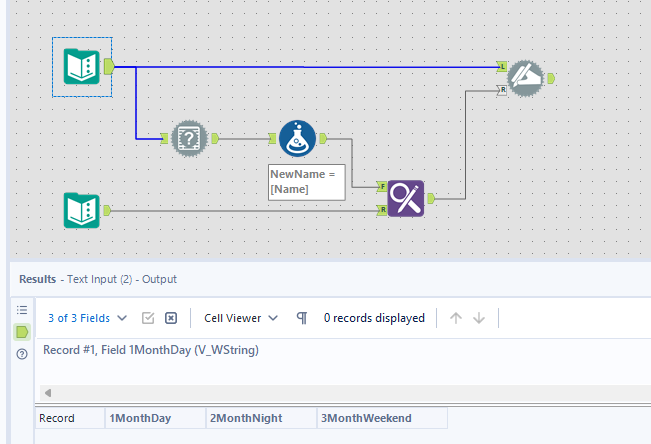Click the blue connection to Dynamic Rename
Image resolution: width=651 pixels, height=444 pixels.
(306, 66)
